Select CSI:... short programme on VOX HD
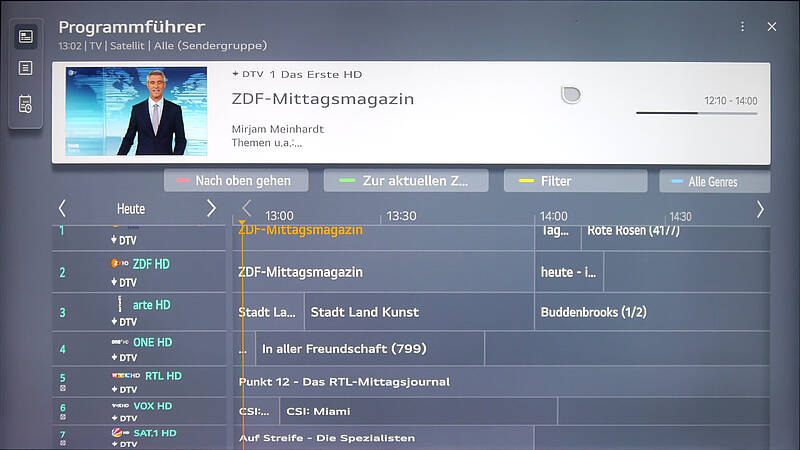This screenshot has height=450, width=800. tap(256, 411)
